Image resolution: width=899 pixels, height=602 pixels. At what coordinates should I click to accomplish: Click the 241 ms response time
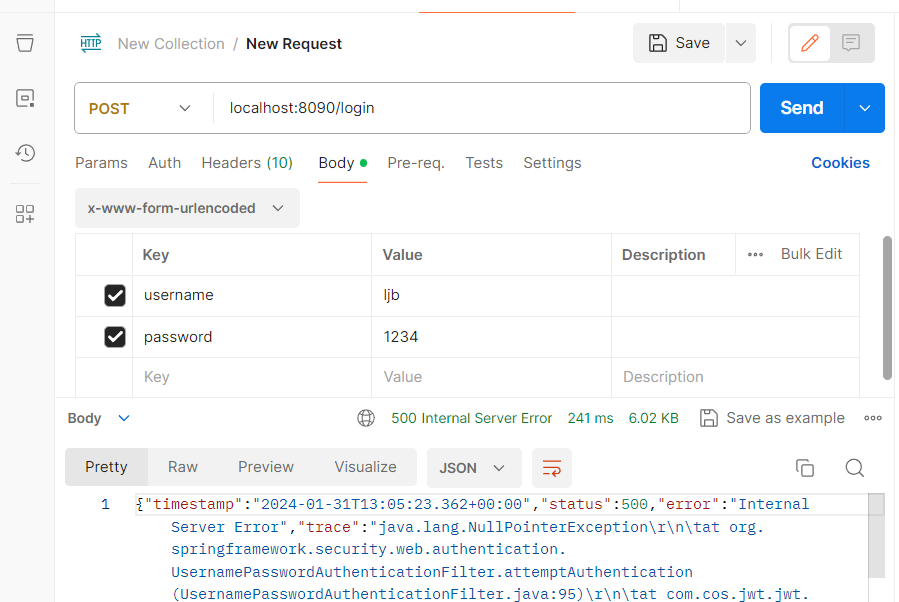click(x=590, y=418)
